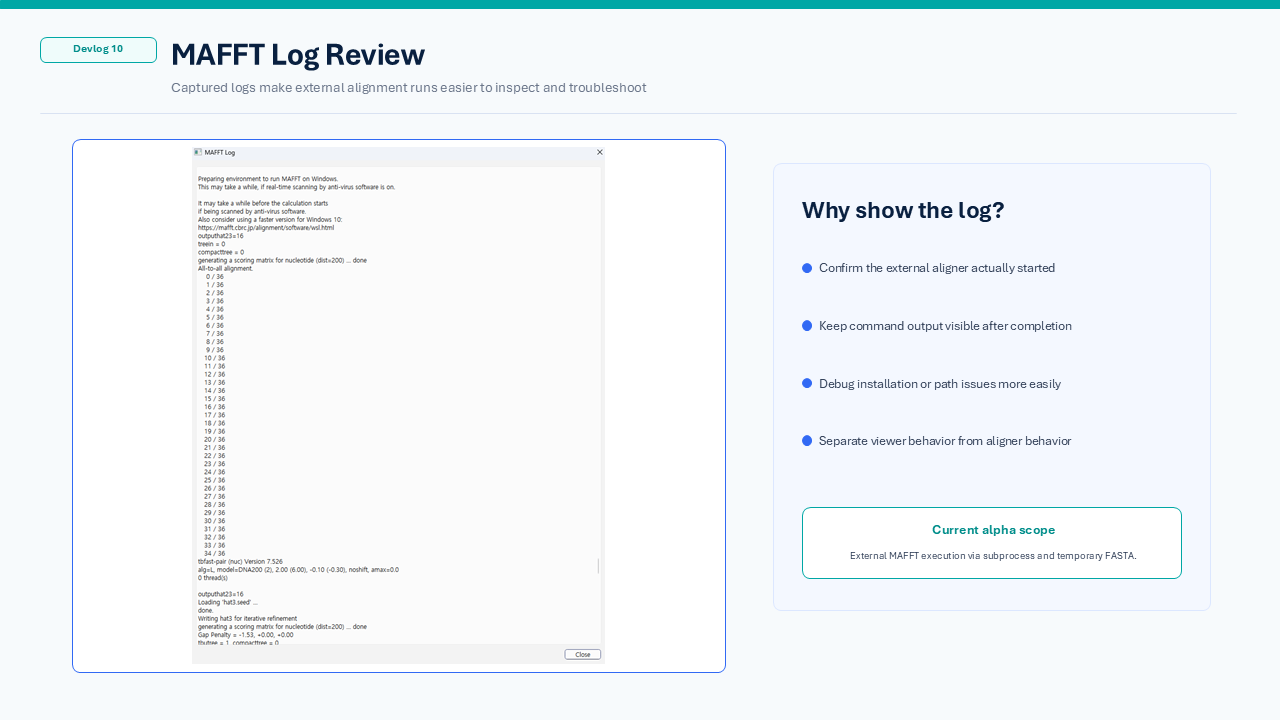Click the MAFFT Log window app icon

198,152
